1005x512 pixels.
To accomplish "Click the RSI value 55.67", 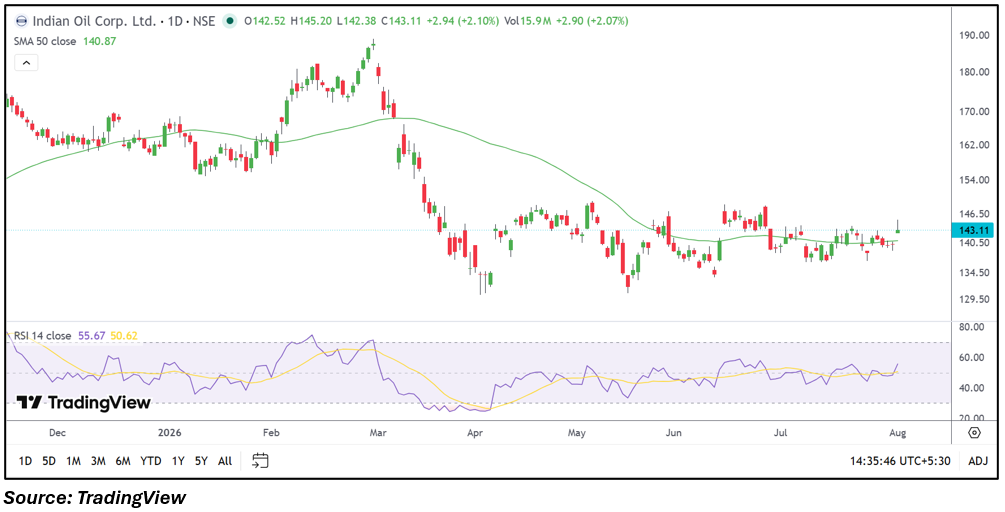I will click(x=92, y=334).
